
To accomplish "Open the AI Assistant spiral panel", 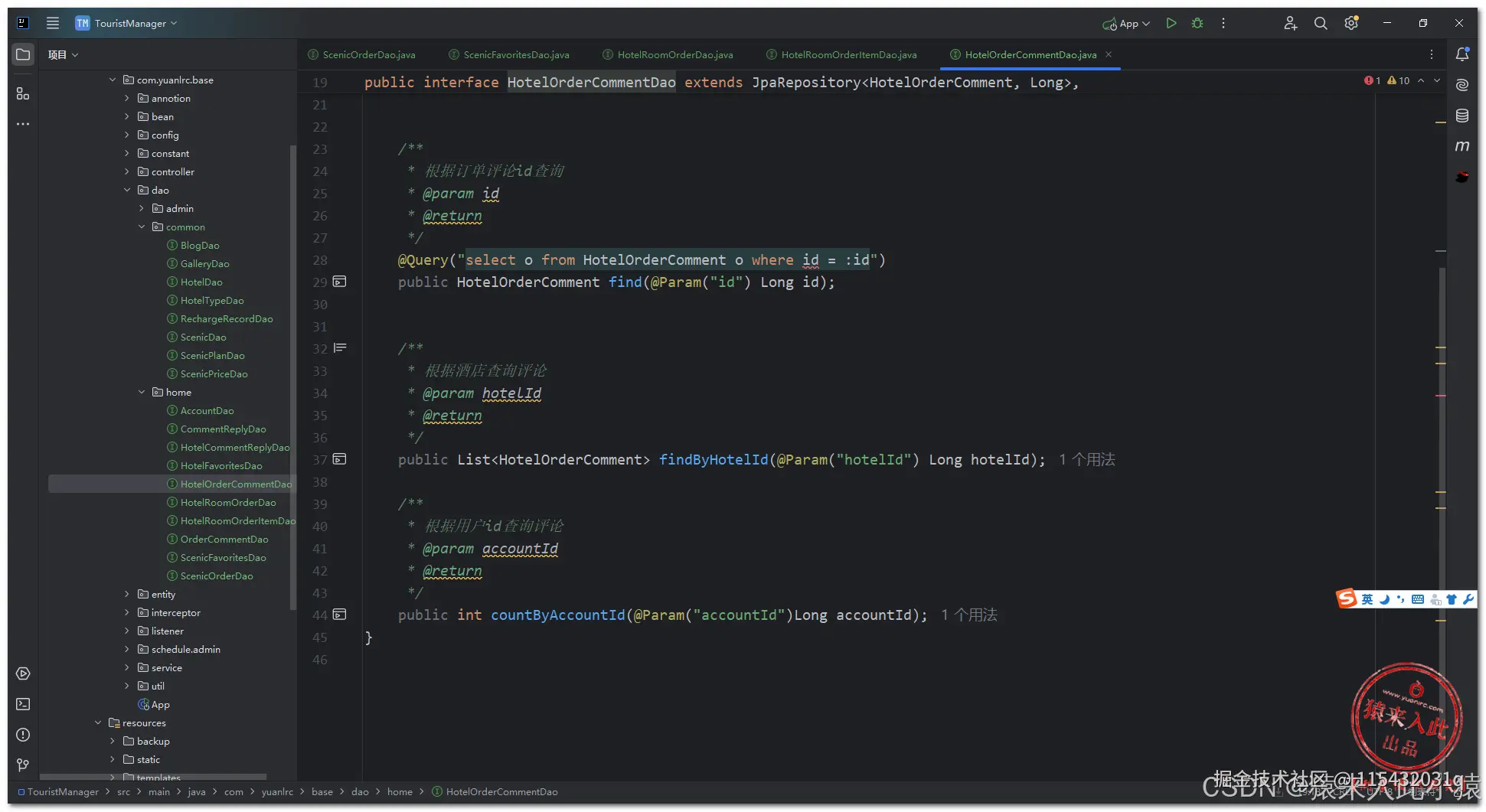I will point(1462,85).
